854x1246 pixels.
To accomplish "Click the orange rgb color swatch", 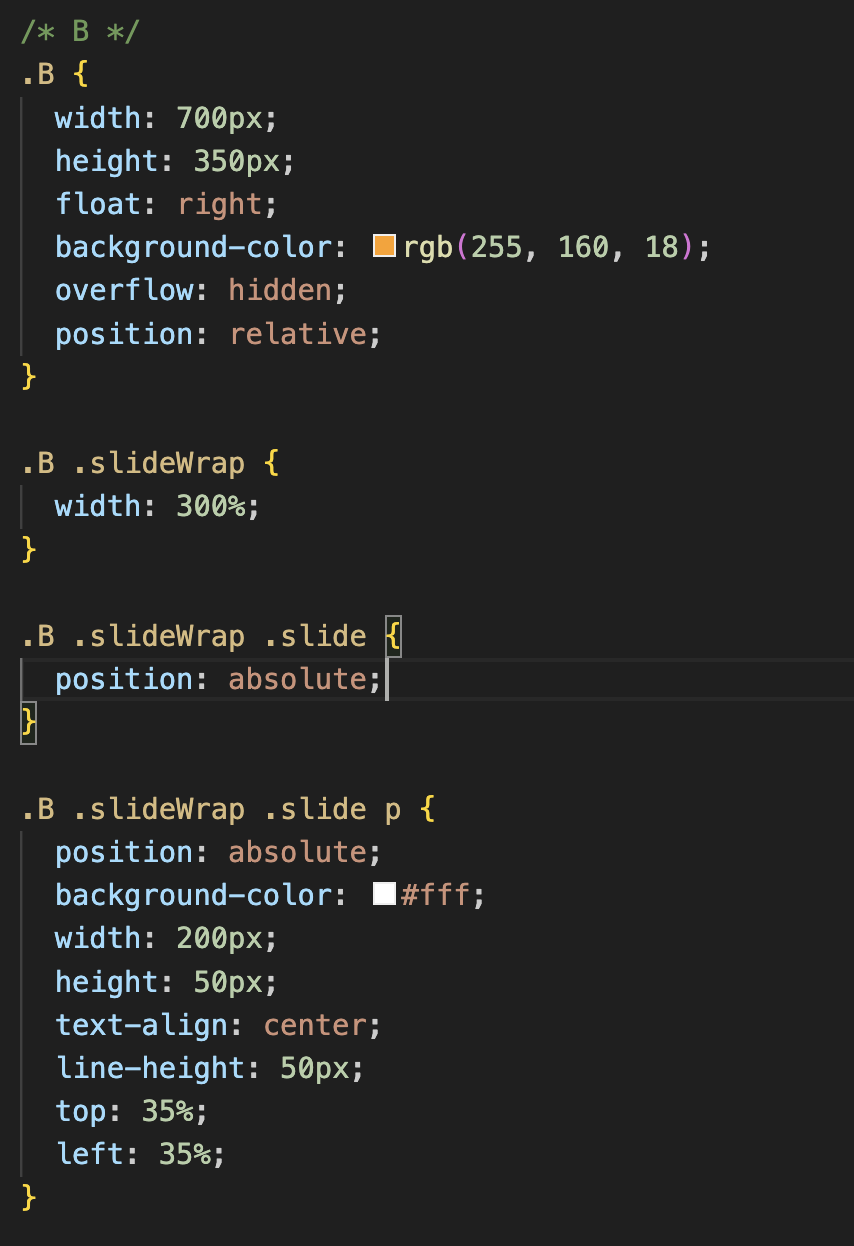I will [x=384, y=246].
